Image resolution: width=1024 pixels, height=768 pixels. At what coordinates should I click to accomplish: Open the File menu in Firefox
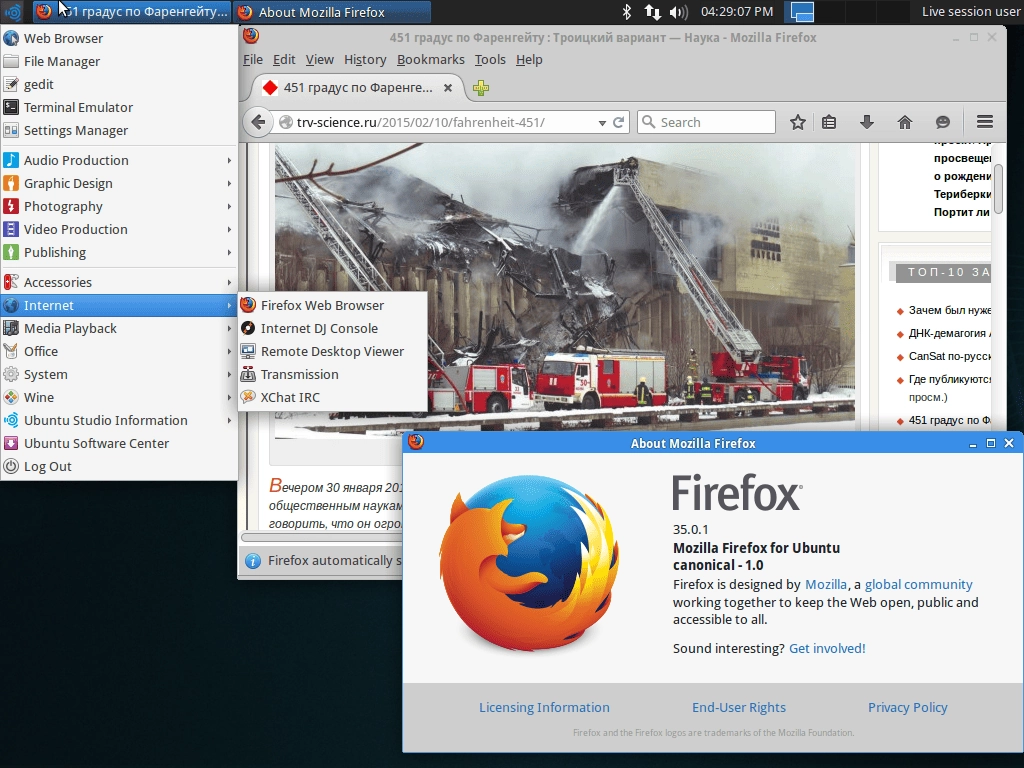[253, 59]
